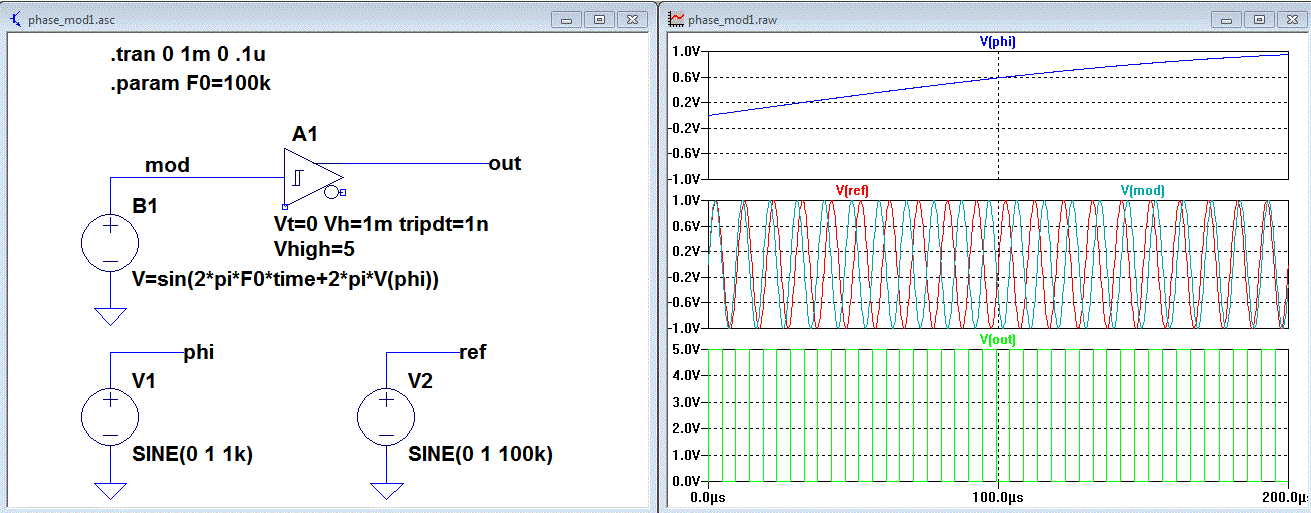
Task: Click the SINE(0 1 1k) value of V1
Action: click(192, 455)
